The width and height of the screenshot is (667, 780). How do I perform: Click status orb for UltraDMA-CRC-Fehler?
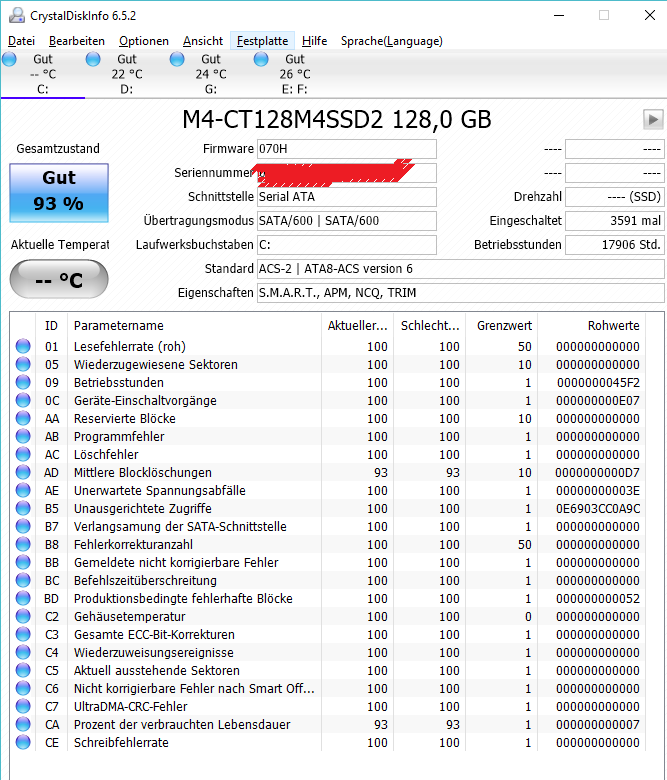23,706
